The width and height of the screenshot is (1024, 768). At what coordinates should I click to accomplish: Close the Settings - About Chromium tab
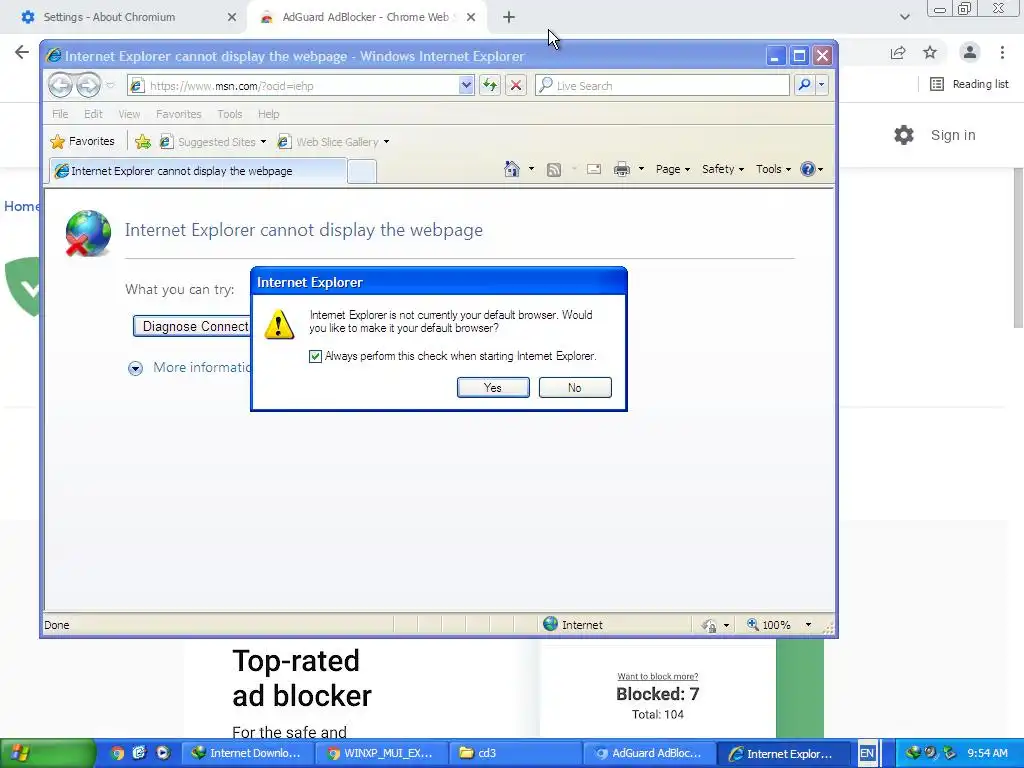tap(231, 18)
